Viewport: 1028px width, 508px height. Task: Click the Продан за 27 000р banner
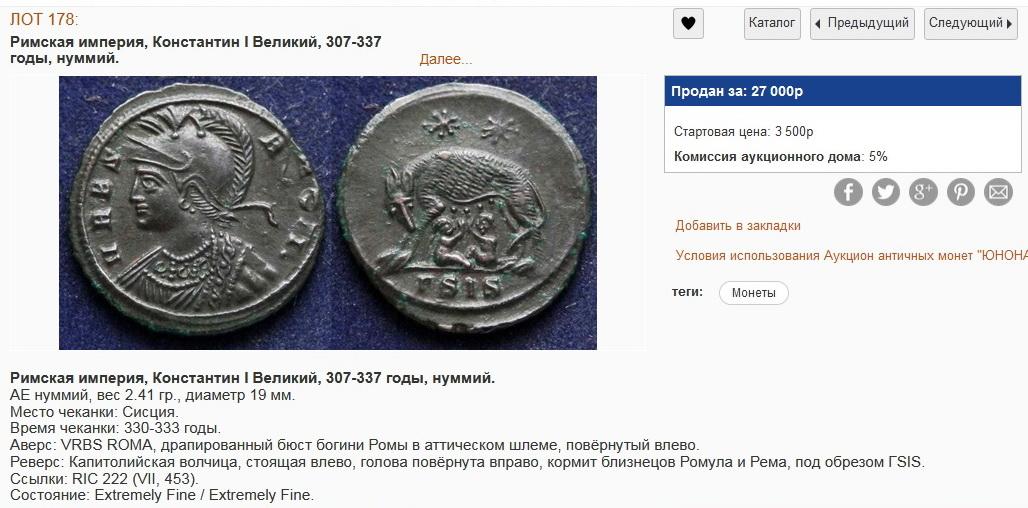(x=842, y=91)
